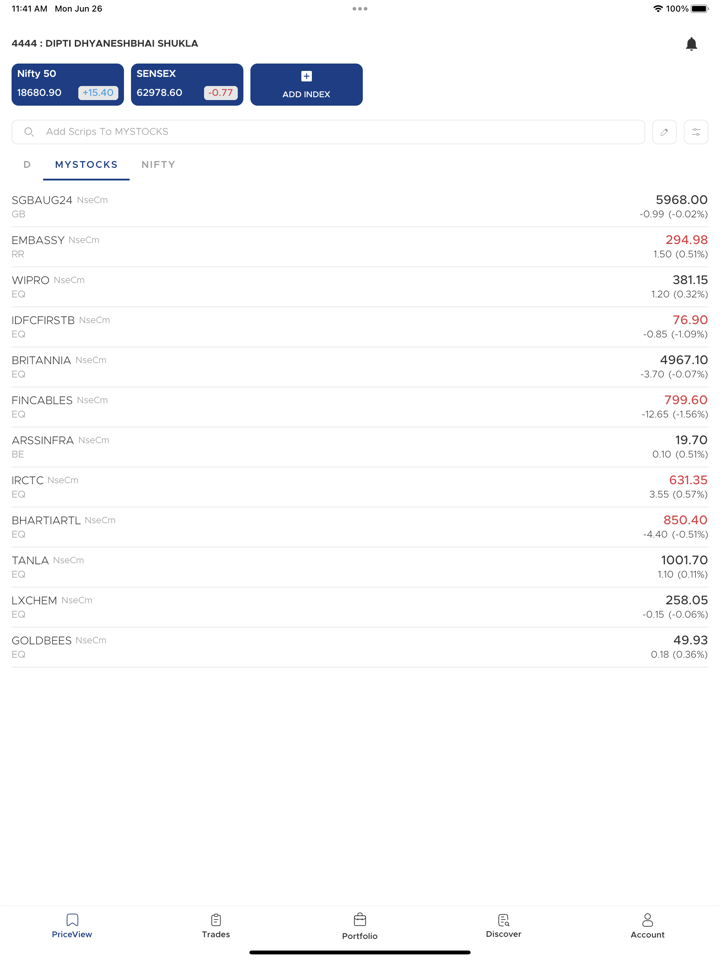The height and width of the screenshot is (960, 720).
Task: Go to Portfolio in bottom bar
Action: [x=360, y=925]
